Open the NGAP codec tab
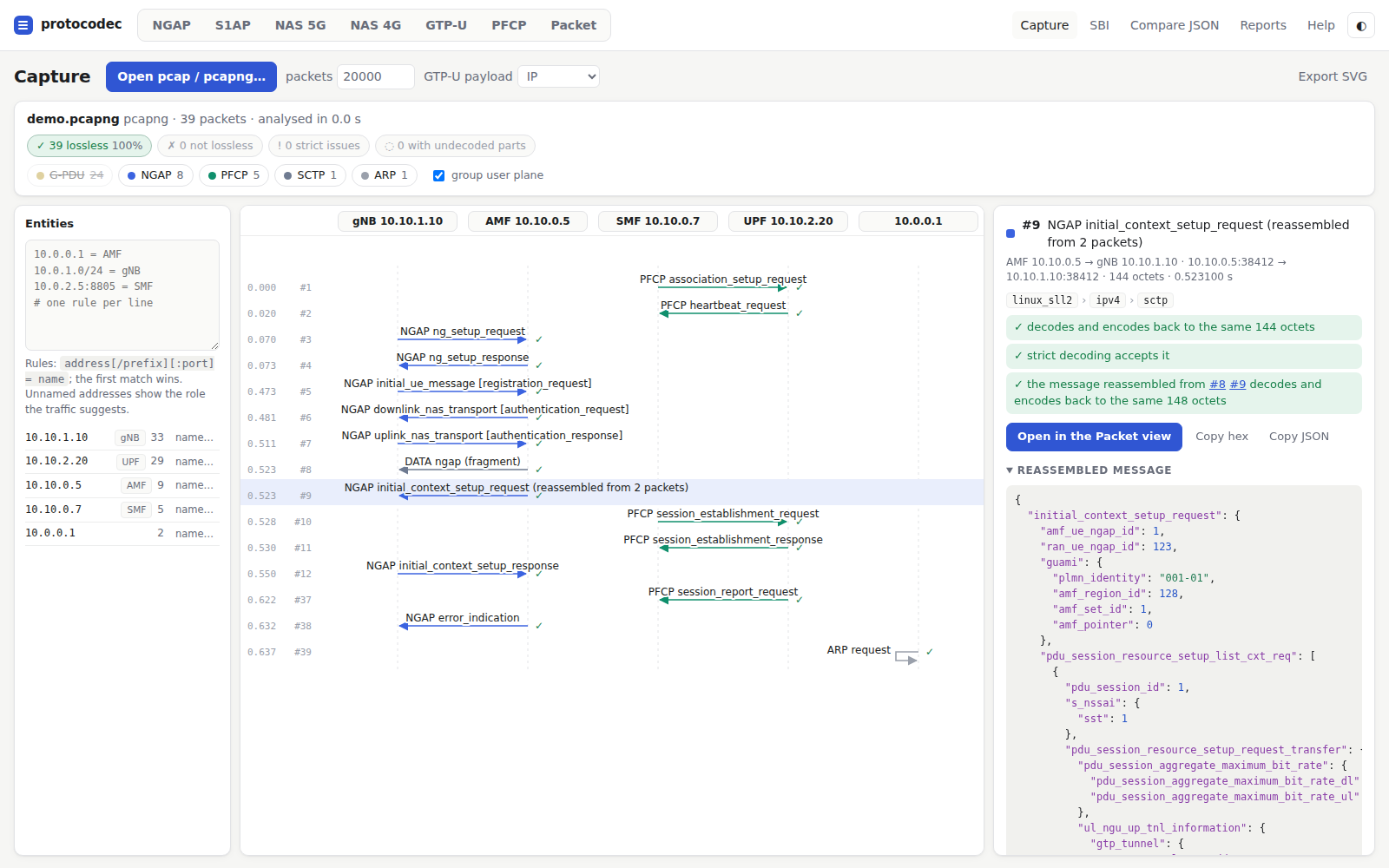Screen dimensions: 1389x868 point(172,25)
